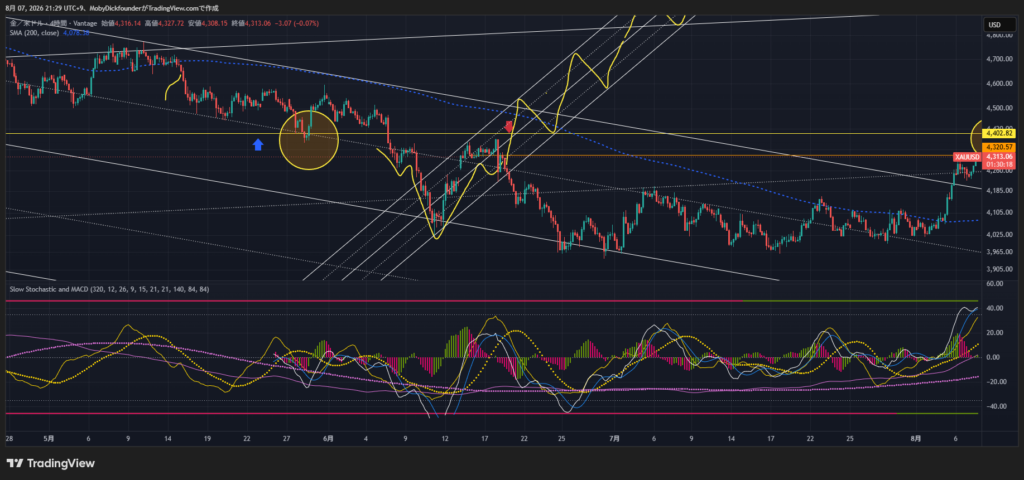1024x480 pixels.
Task: Click the 28 date label on the time axis
Action: point(9,439)
